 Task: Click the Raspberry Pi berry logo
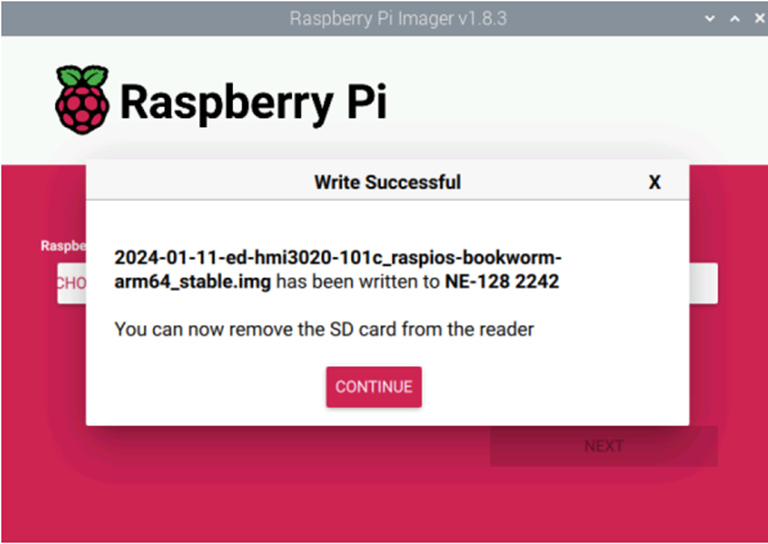pyautogui.click(x=82, y=99)
